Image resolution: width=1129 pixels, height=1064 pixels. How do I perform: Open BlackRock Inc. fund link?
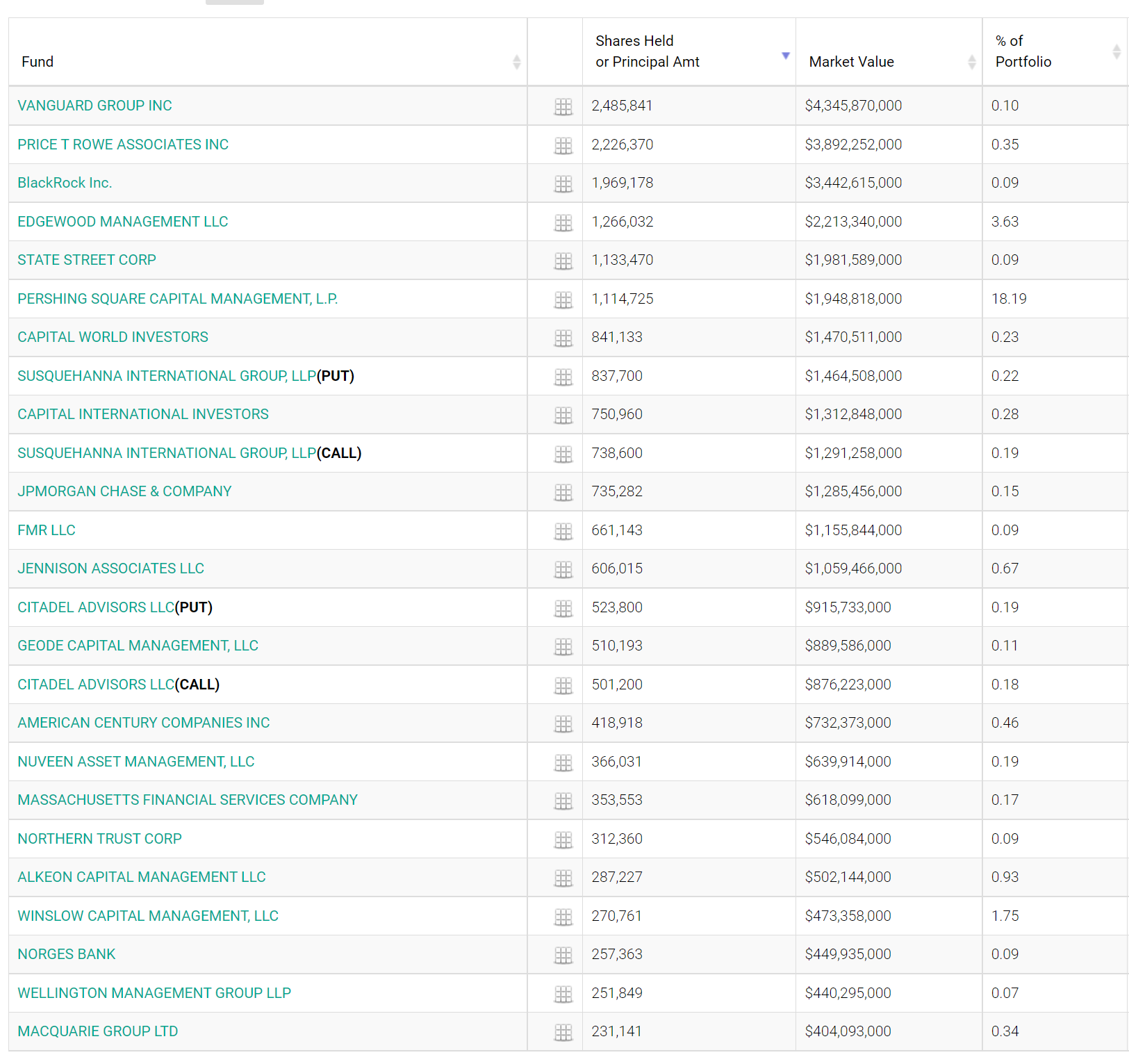pyautogui.click(x=65, y=183)
